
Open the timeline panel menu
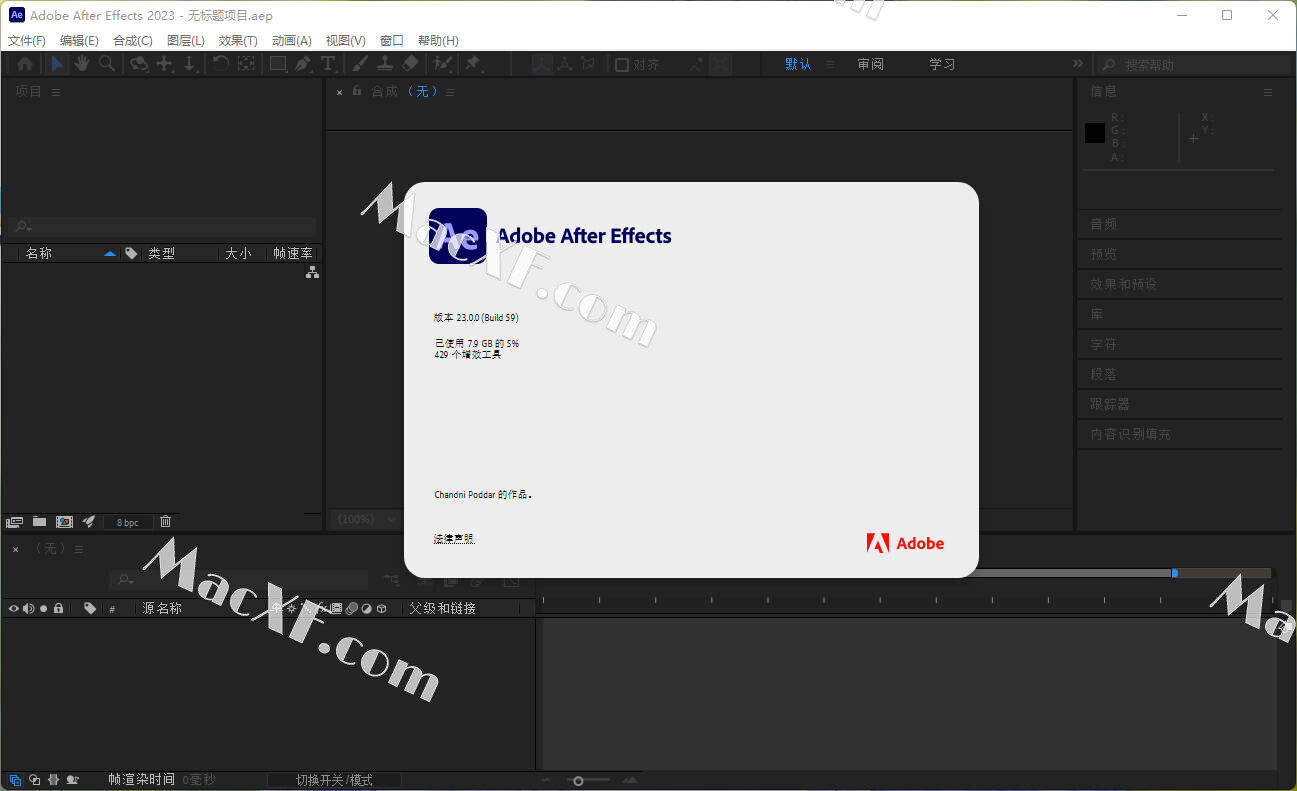point(79,549)
